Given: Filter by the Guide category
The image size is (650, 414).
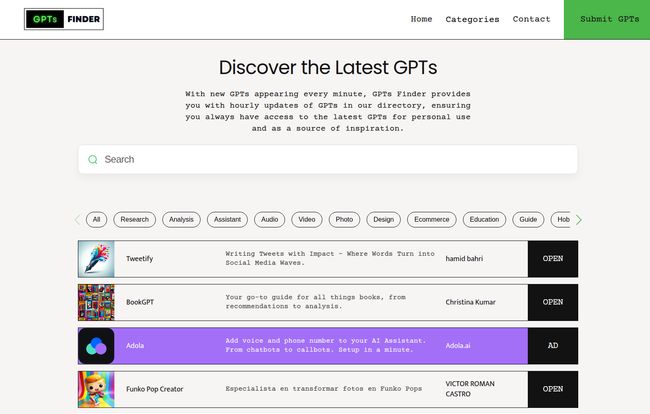Looking at the screenshot, I should (x=528, y=220).
